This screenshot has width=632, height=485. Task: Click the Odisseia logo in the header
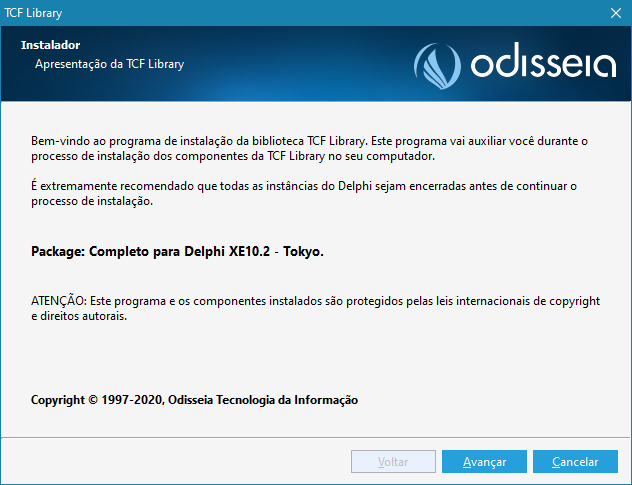[x=515, y=65]
